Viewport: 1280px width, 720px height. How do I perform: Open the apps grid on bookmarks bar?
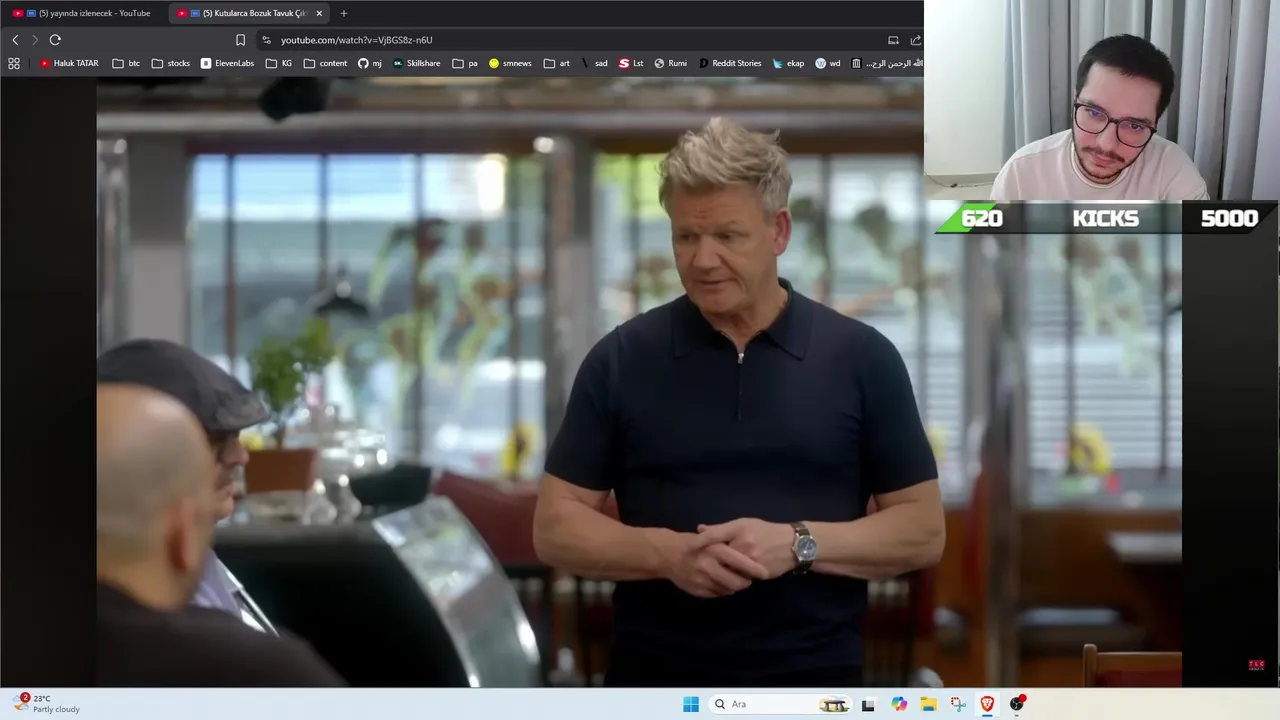pyautogui.click(x=14, y=63)
